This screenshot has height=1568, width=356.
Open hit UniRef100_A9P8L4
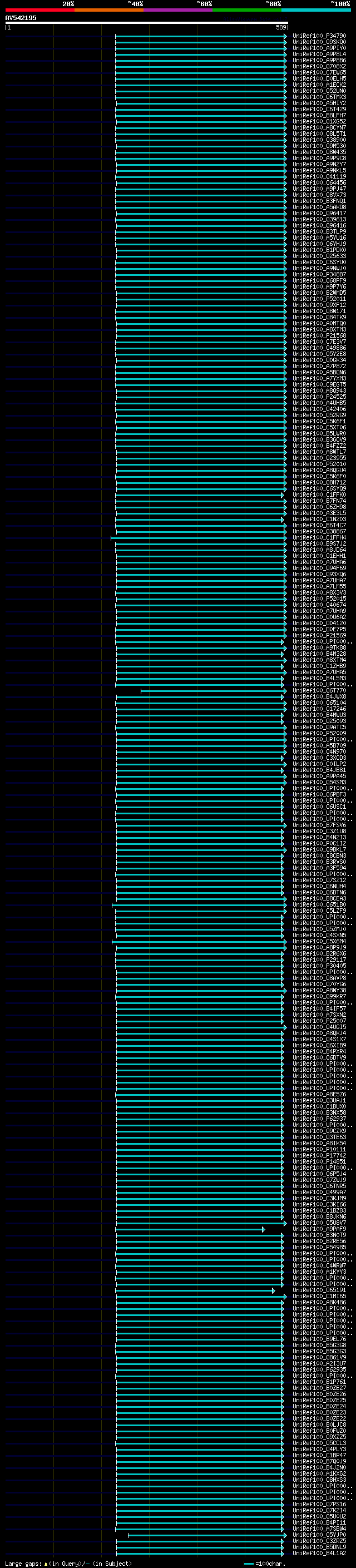click(319, 54)
